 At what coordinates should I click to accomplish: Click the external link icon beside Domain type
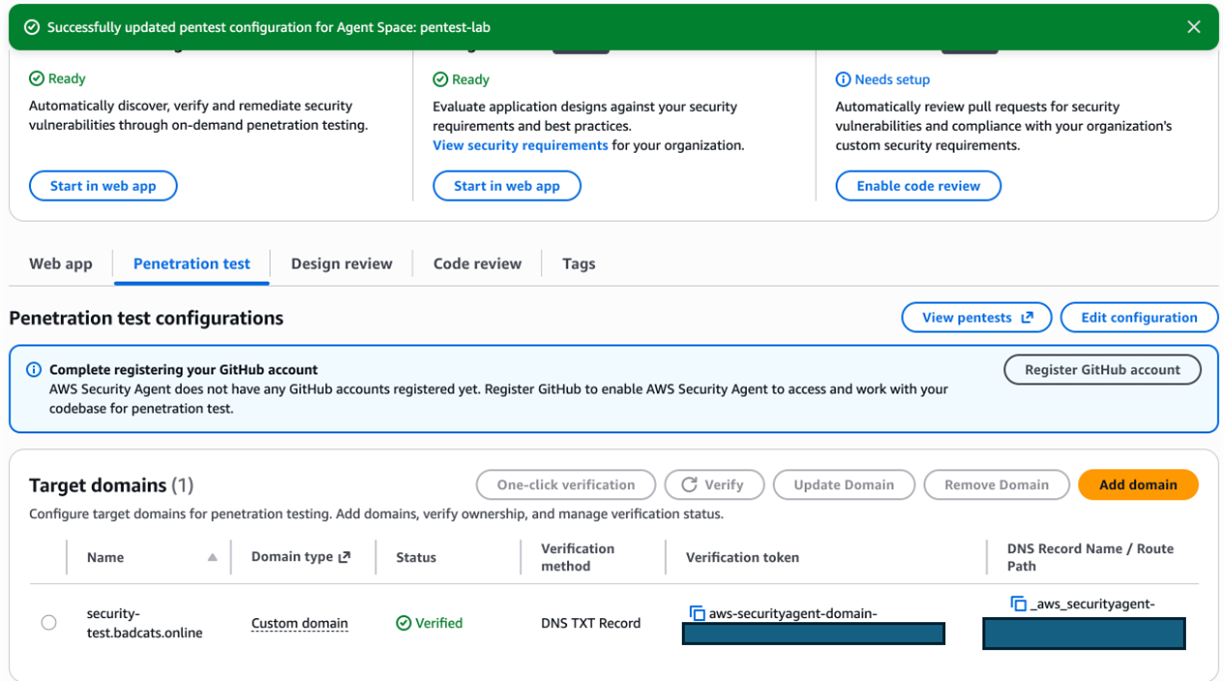(345, 557)
